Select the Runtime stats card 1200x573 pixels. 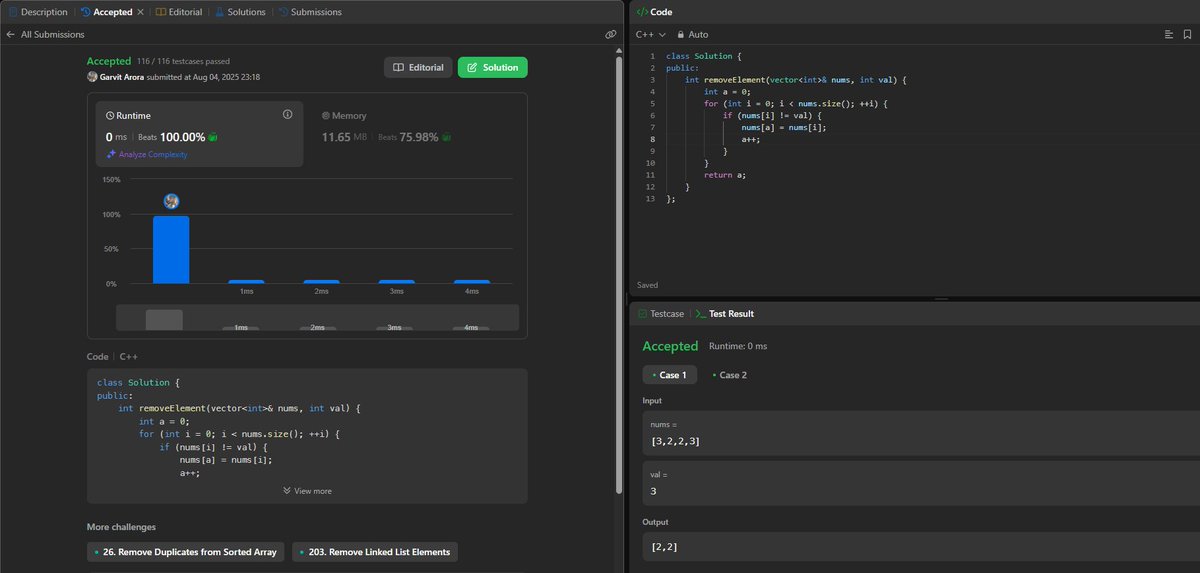coord(199,133)
